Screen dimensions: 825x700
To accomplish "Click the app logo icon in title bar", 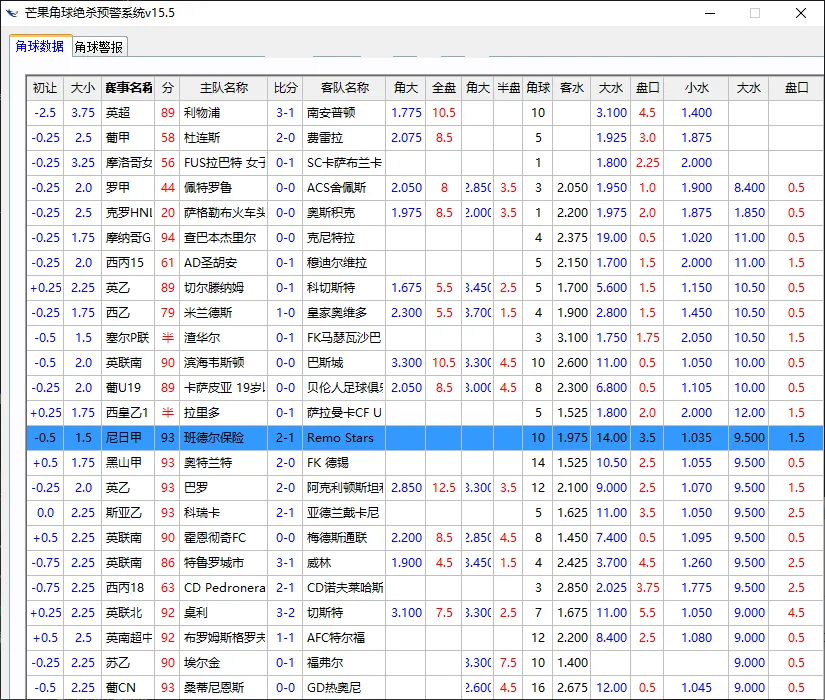I will coord(12,13).
